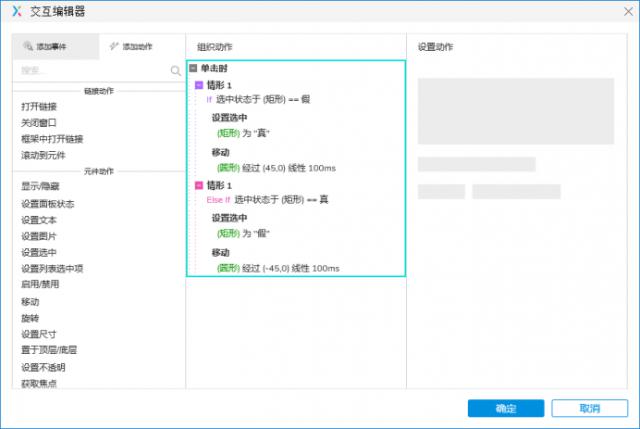Screen dimensions: 640x429
Task: Collapse the Else If 情形 1 case (pink)
Action: coord(199,185)
